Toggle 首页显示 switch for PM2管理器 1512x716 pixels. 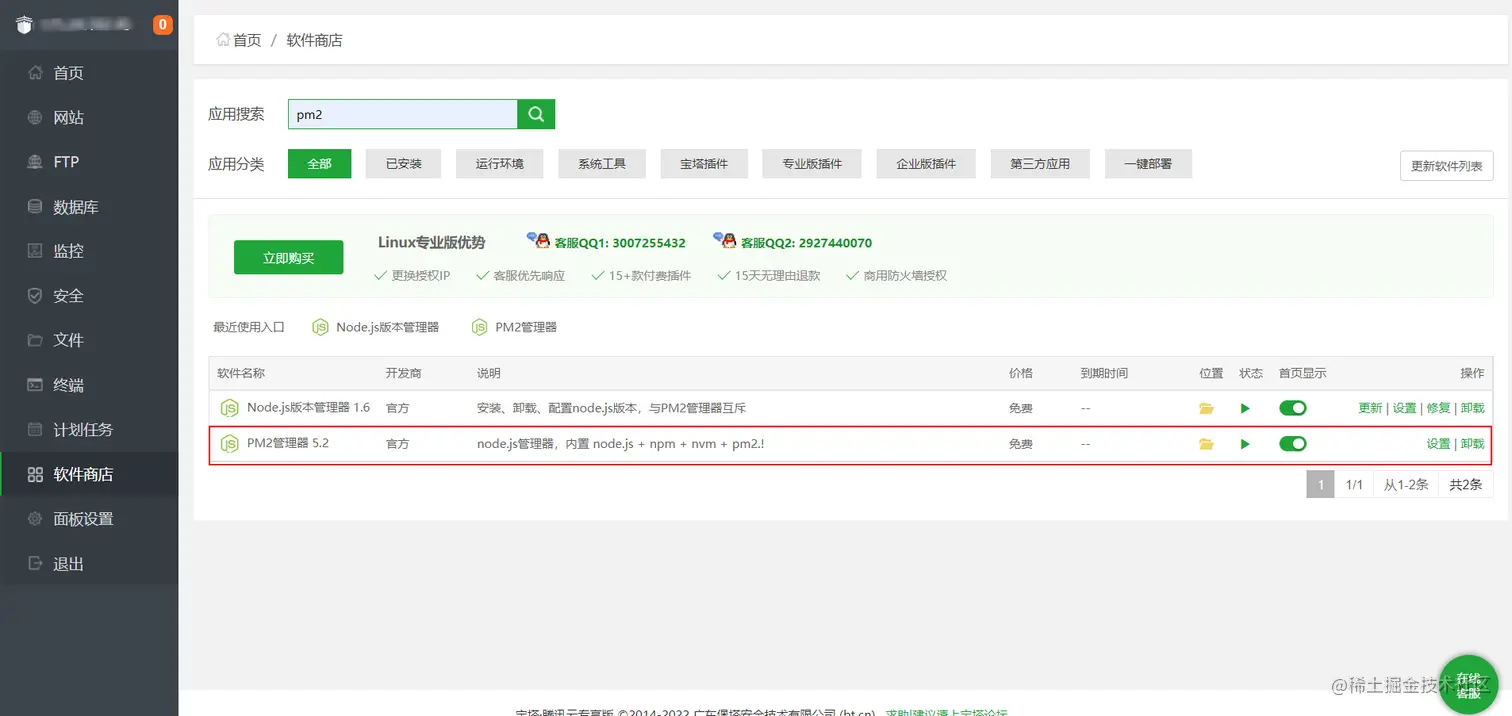pos(1293,444)
